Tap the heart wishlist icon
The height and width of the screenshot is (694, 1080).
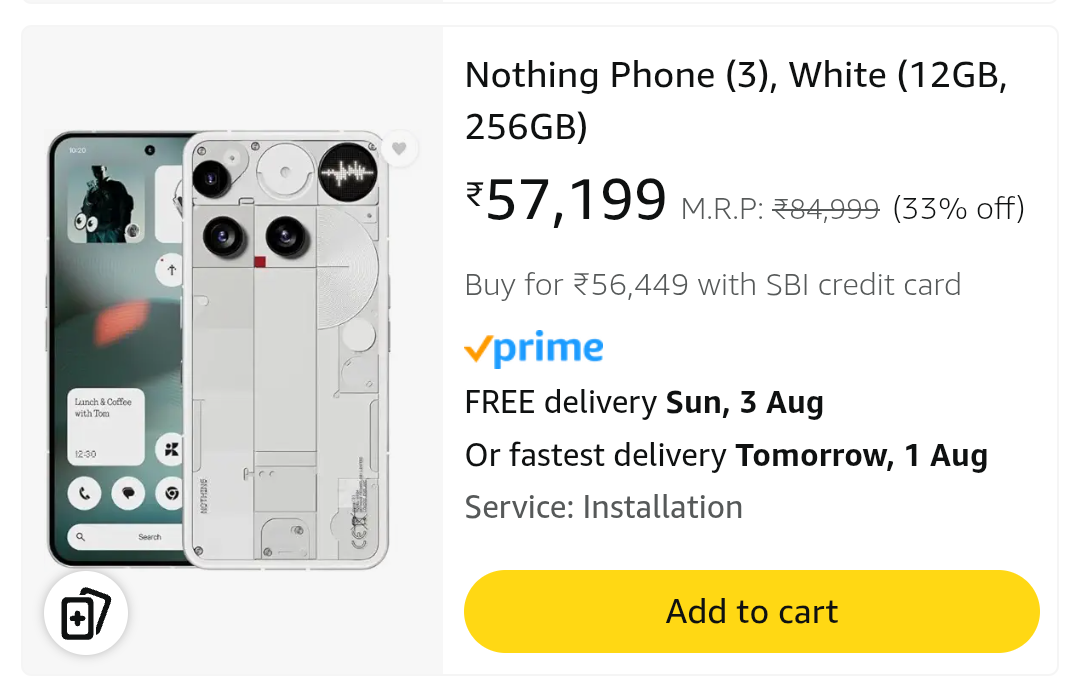tap(399, 149)
